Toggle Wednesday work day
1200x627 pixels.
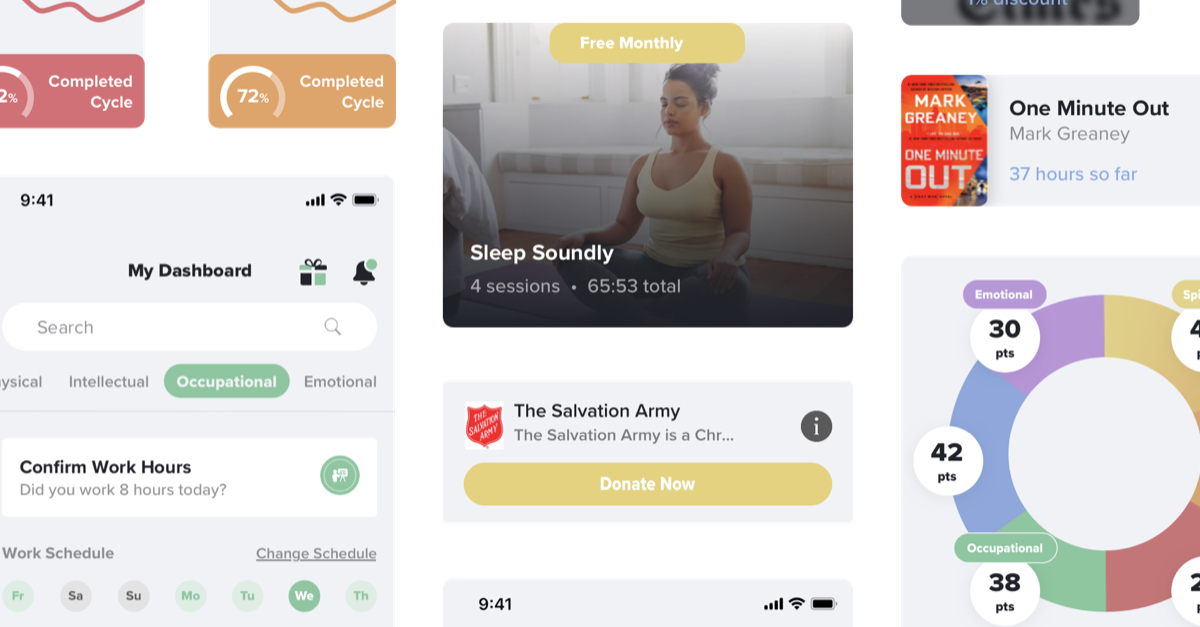tap(304, 596)
